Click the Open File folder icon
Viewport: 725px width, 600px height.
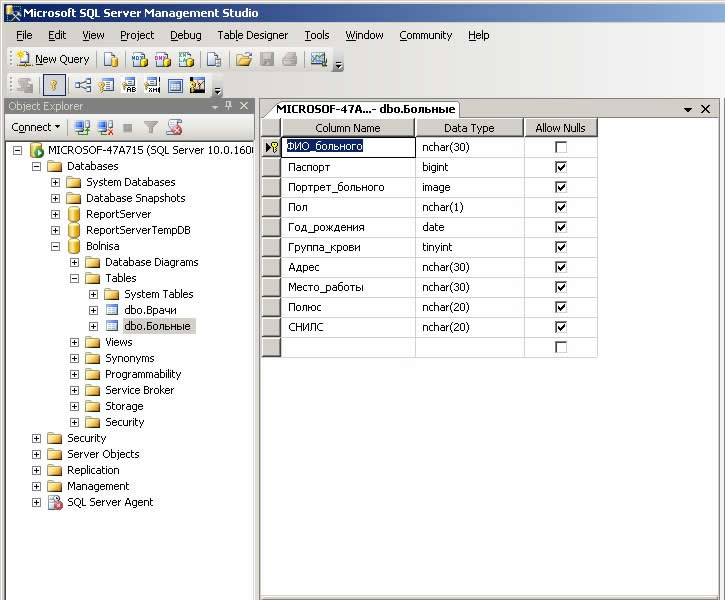click(x=244, y=60)
